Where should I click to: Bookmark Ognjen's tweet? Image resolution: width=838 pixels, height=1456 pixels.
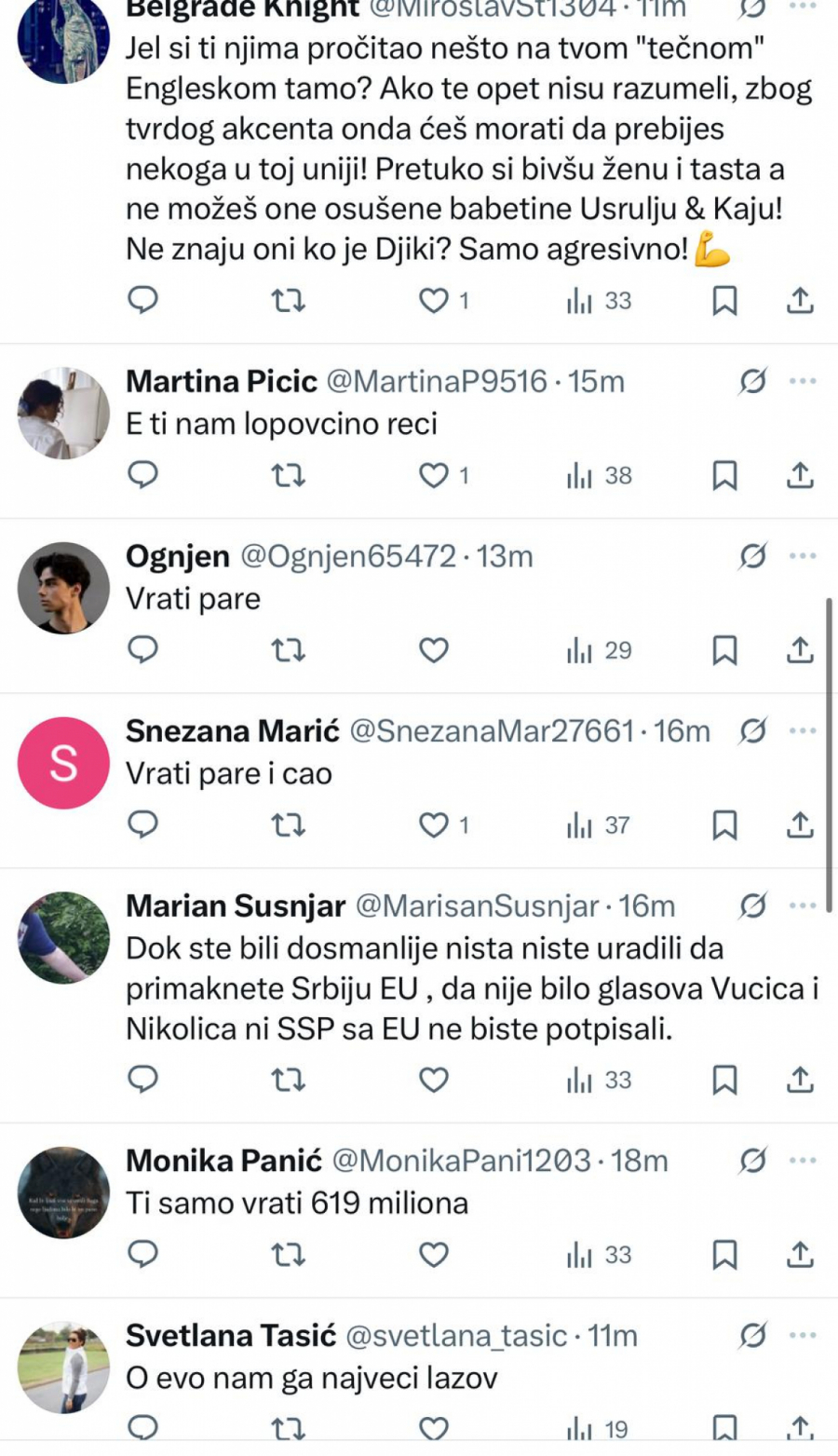(724, 650)
